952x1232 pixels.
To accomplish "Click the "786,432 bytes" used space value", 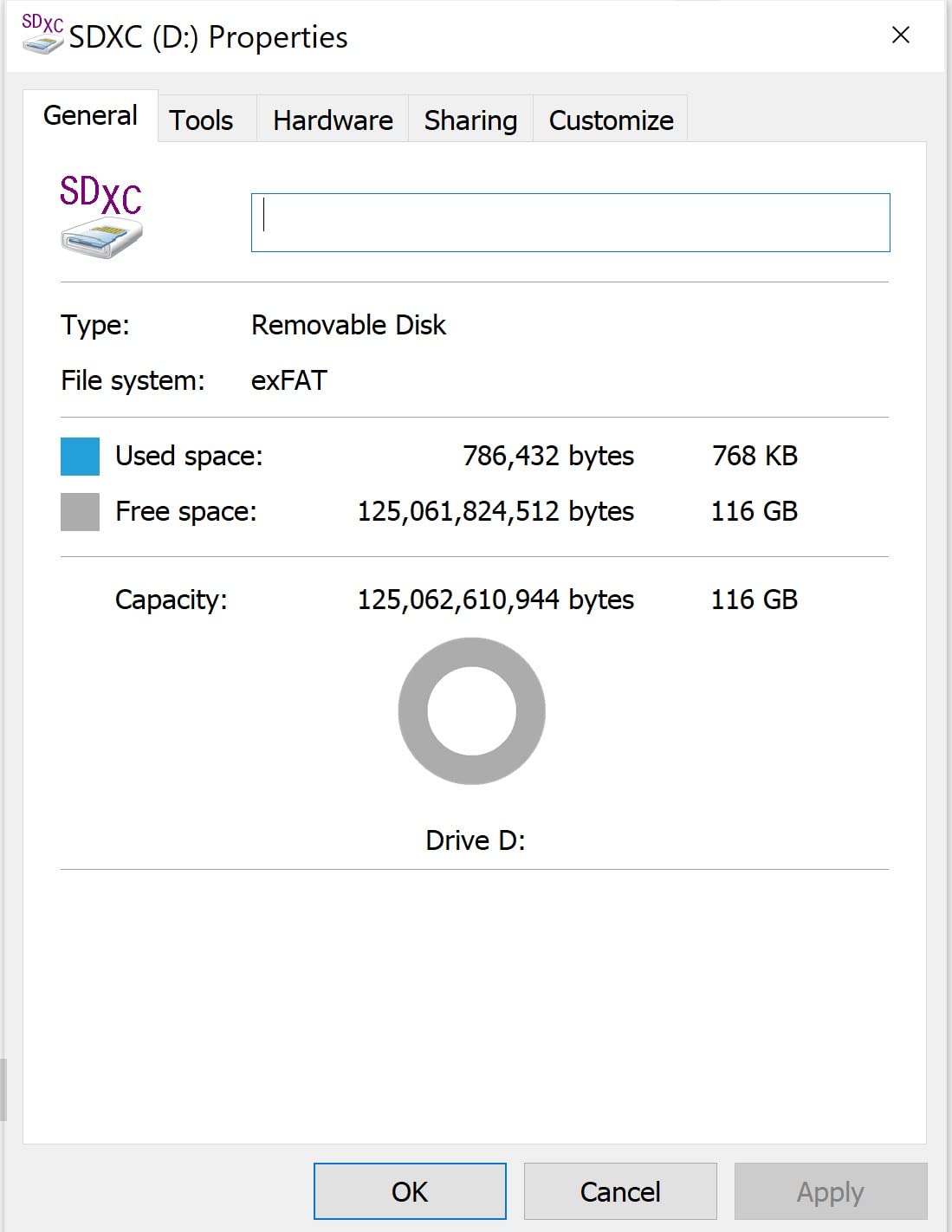I will point(548,456).
